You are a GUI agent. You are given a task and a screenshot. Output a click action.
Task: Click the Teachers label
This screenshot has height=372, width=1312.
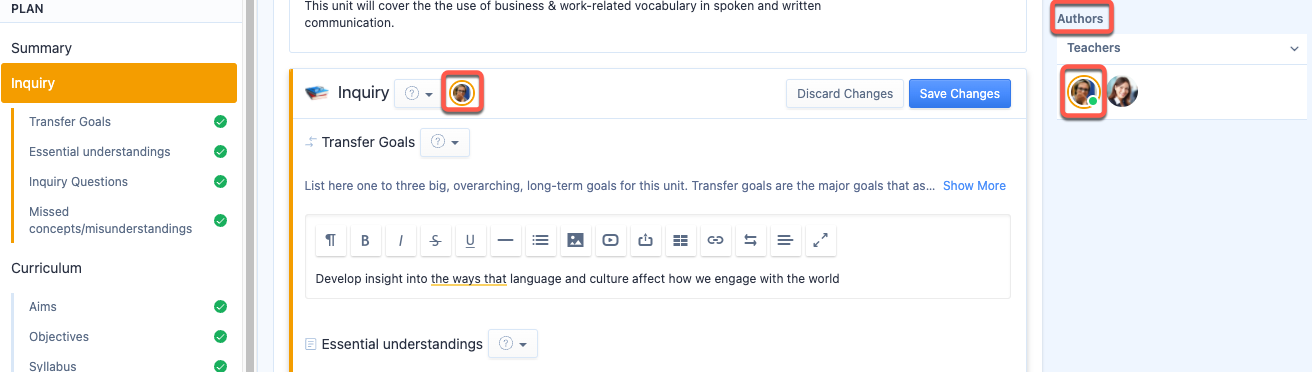(x=1094, y=48)
